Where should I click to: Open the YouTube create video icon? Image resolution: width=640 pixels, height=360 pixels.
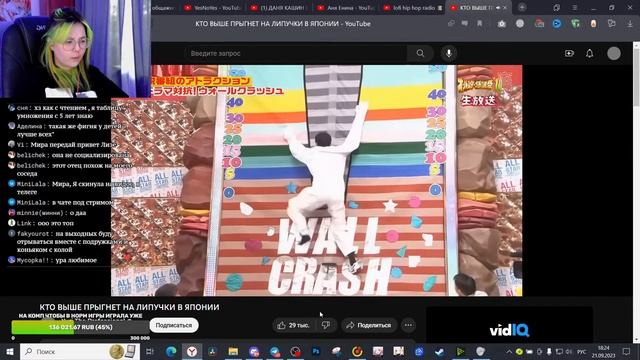pos(569,53)
